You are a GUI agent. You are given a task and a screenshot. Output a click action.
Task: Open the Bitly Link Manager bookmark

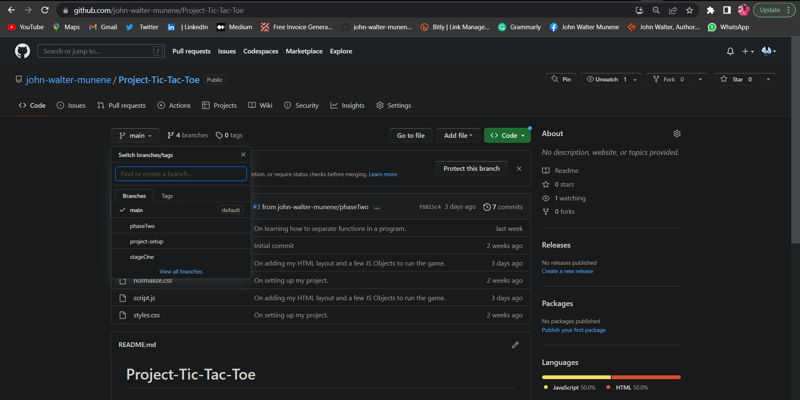(455, 27)
